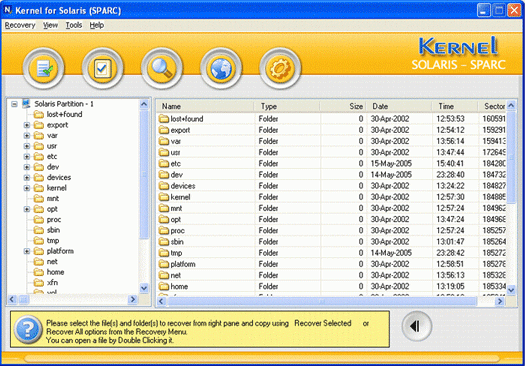This screenshot has height=366, width=525.
Task: Click tree pane scroll right arrow
Action: [x=133, y=299]
